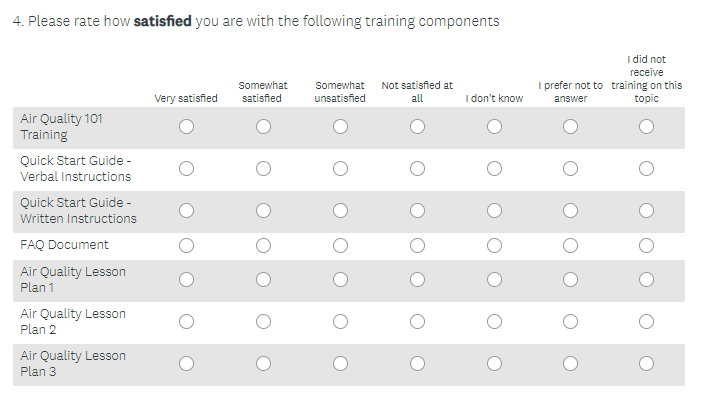Rate Air Quality Lesson Plan 2 Very satisfied
The height and width of the screenshot is (403, 701).
coord(186,322)
